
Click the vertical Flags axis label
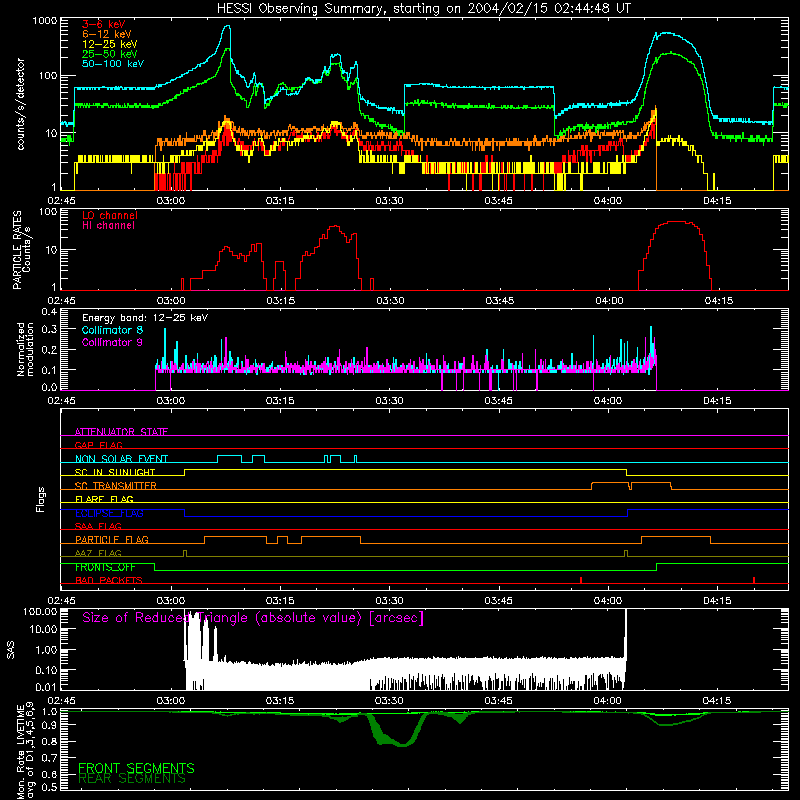[x=41, y=499]
